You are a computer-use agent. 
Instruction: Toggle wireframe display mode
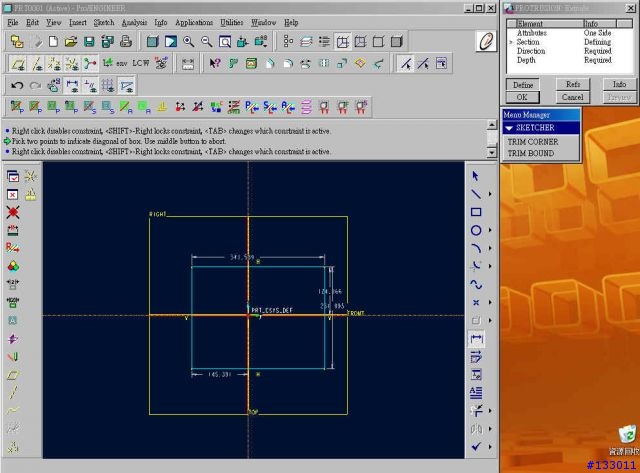pos(342,41)
